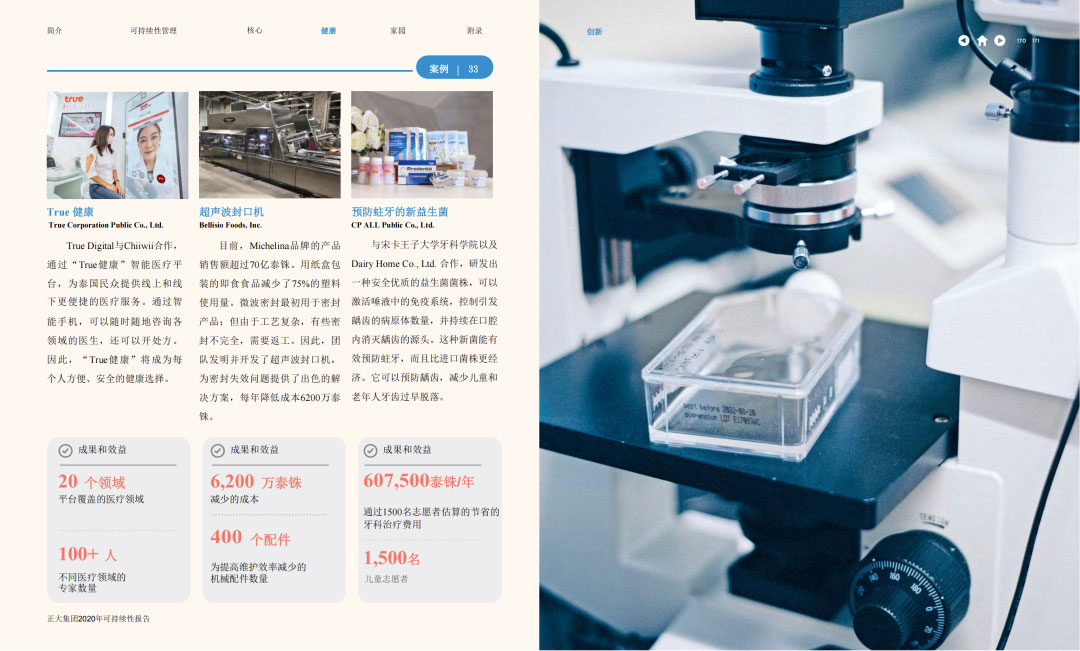Viewport: 1080px width, 651px height.
Task: Click the home icon
Action: coord(982,41)
